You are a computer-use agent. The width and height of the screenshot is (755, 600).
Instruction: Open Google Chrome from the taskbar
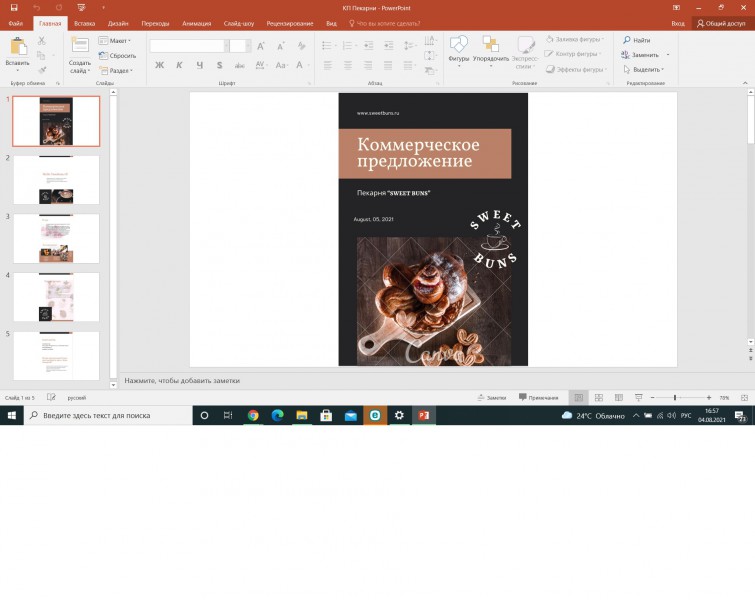pyautogui.click(x=253, y=415)
